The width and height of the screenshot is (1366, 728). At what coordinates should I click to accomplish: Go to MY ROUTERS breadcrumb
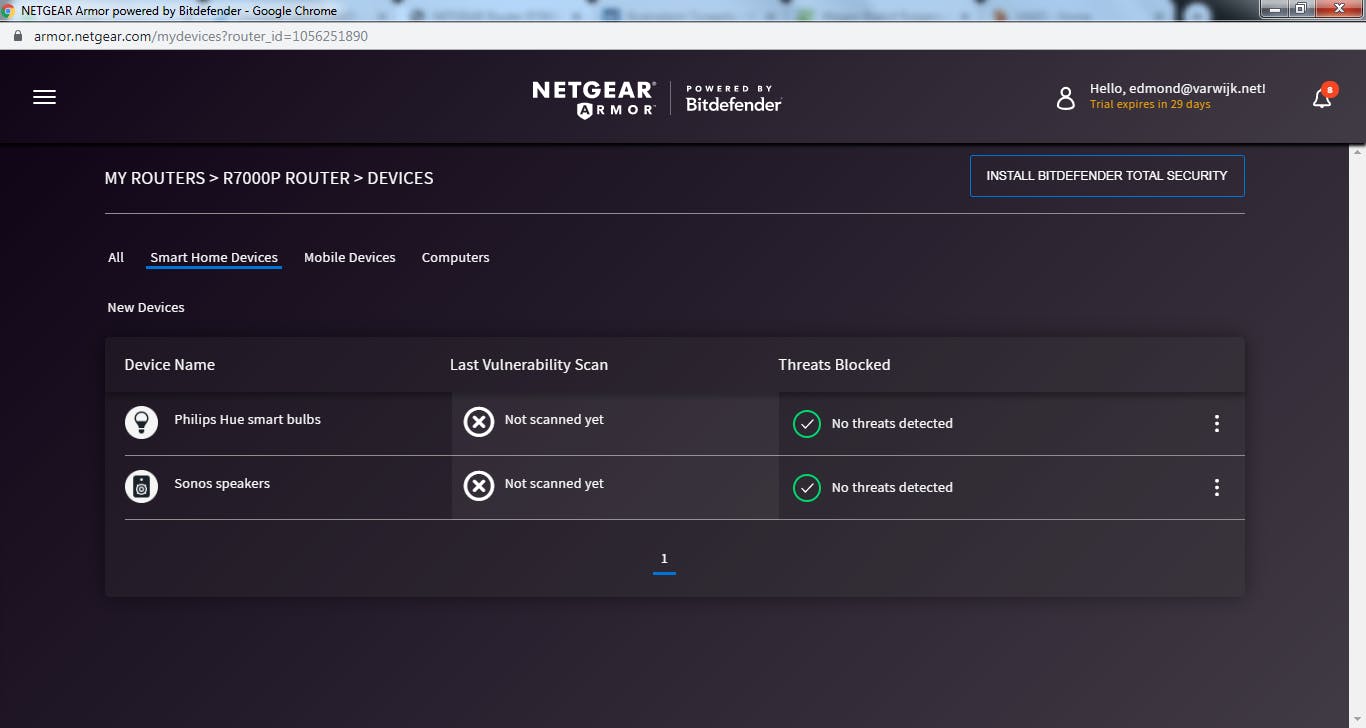point(155,179)
